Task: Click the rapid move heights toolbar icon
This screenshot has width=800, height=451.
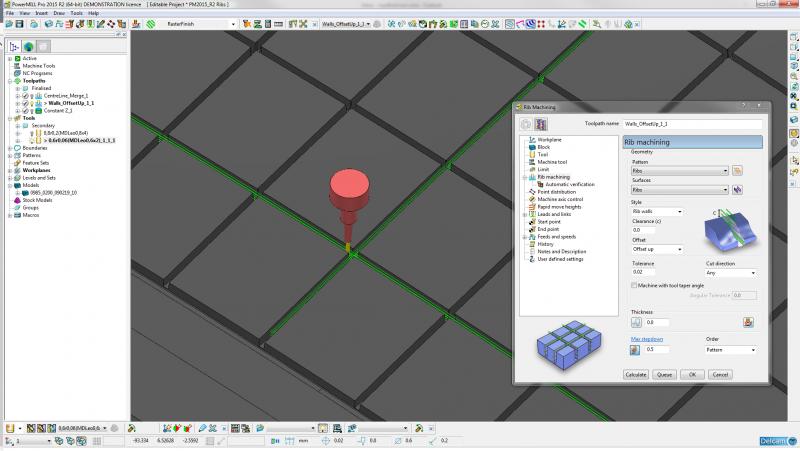Action: click(x=69, y=24)
